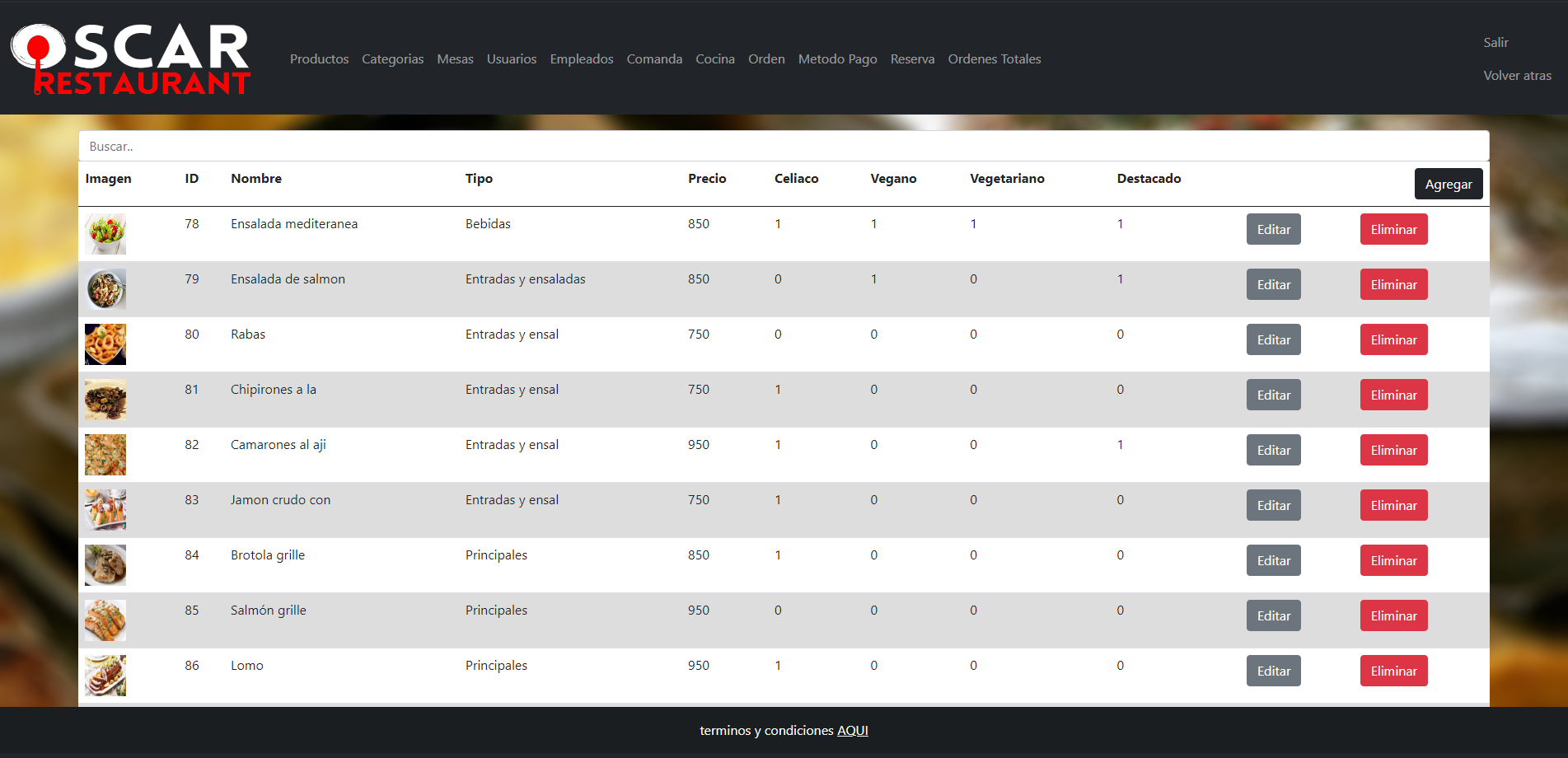Click the ID column header
The height and width of the screenshot is (758, 1568).
click(x=191, y=179)
